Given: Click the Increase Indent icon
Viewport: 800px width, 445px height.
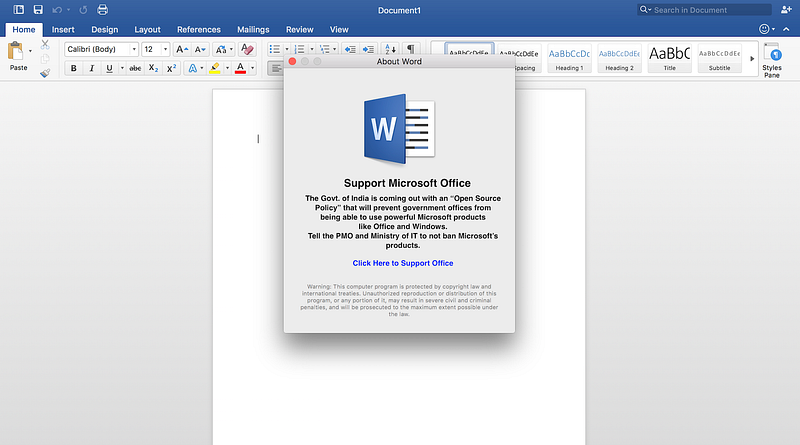Looking at the screenshot, I should [368, 50].
